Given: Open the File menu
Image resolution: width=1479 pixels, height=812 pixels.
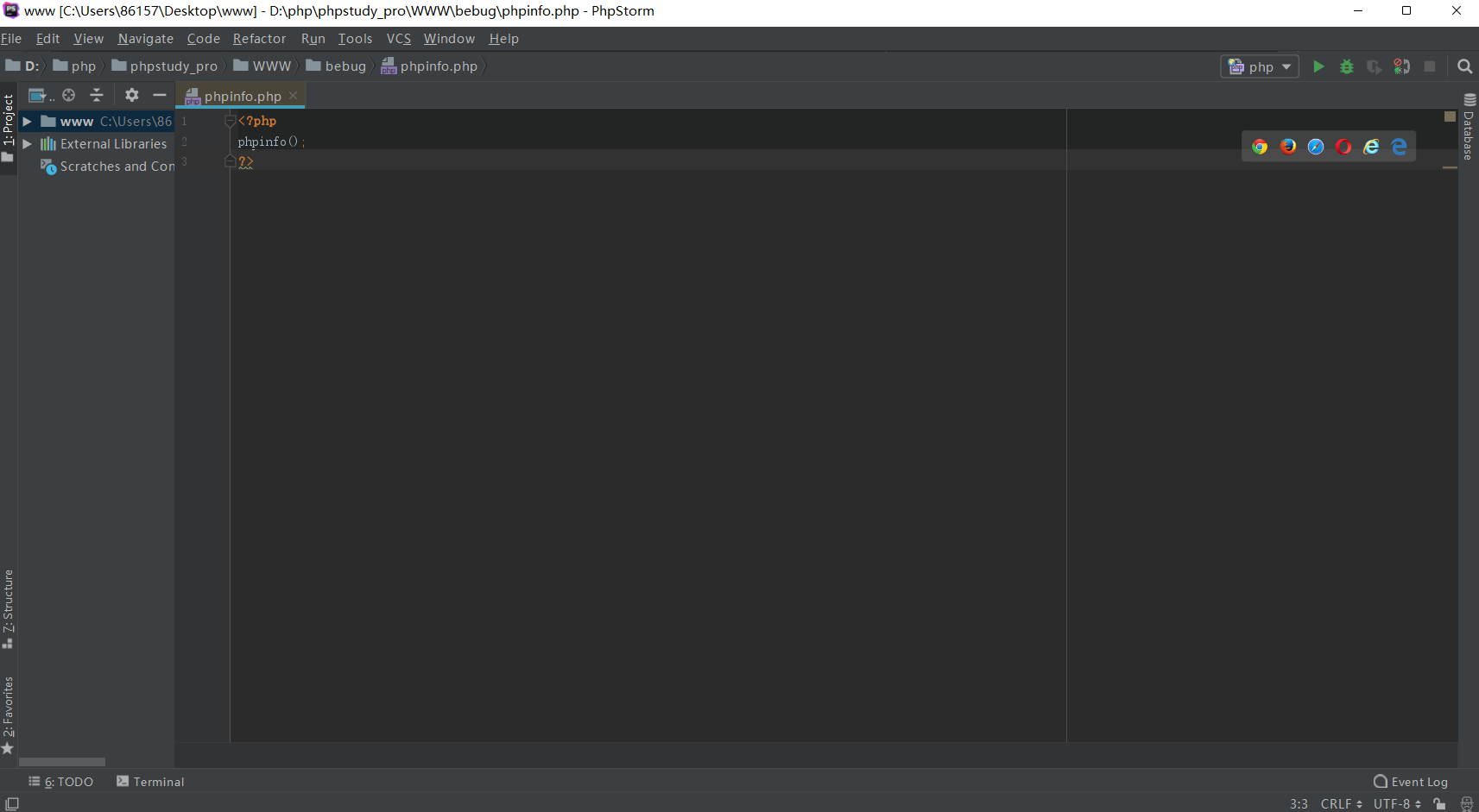Looking at the screenshot, I should (x=11, y=39).
